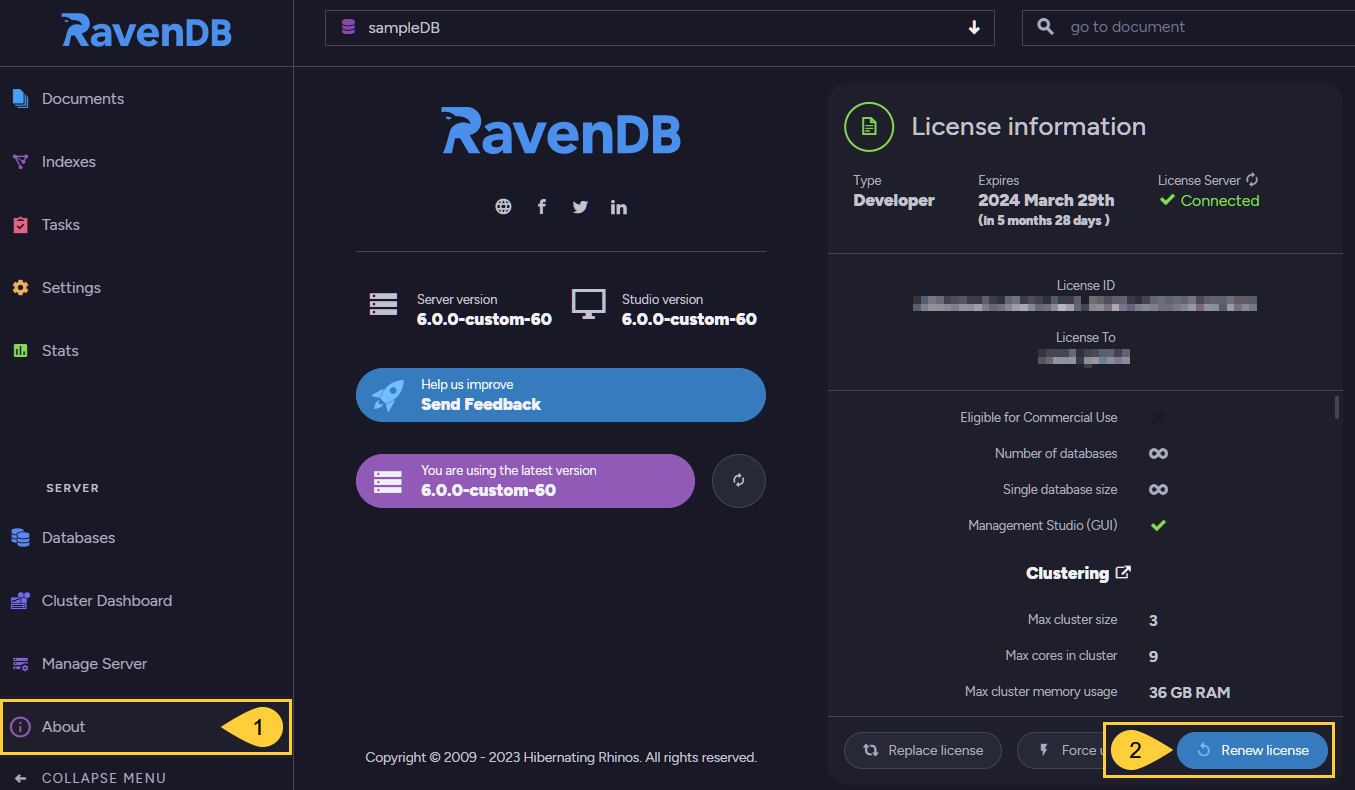Click the latest version purple button
Viewport: 1355px width, 790px height.
(x=525, y=481)
